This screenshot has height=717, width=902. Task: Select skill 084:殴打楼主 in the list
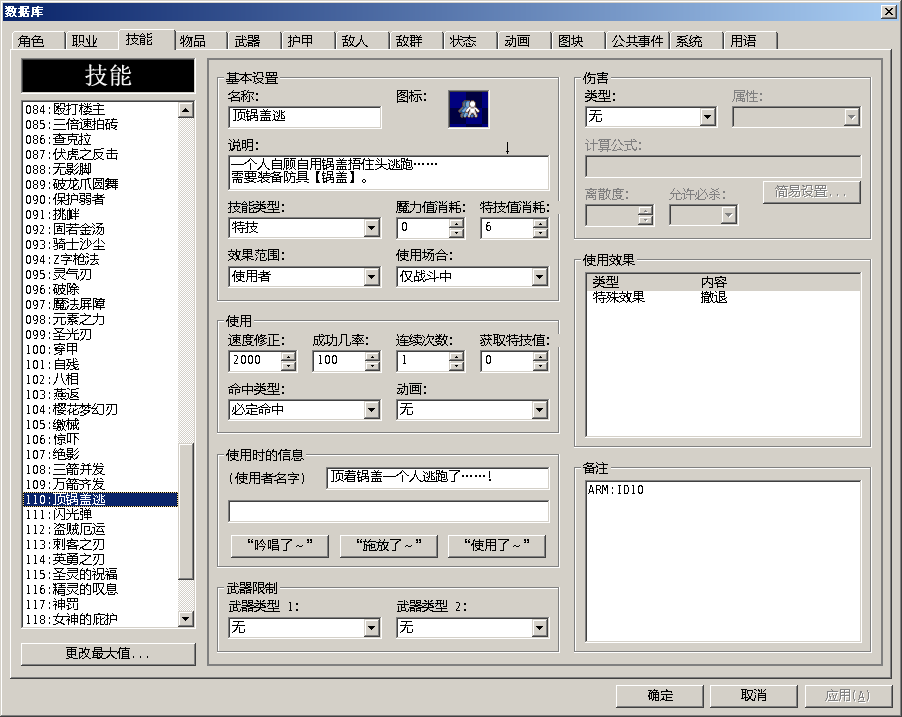coord(101,109)
